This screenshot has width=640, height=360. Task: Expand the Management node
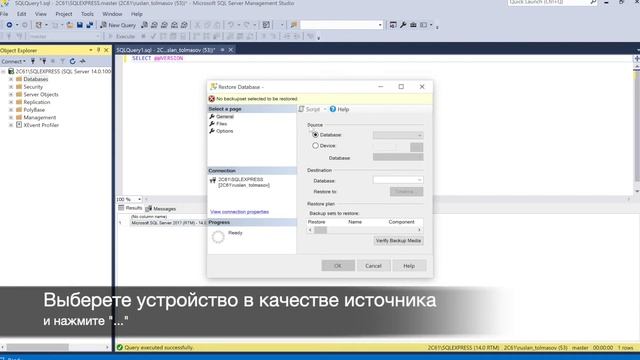11,117
